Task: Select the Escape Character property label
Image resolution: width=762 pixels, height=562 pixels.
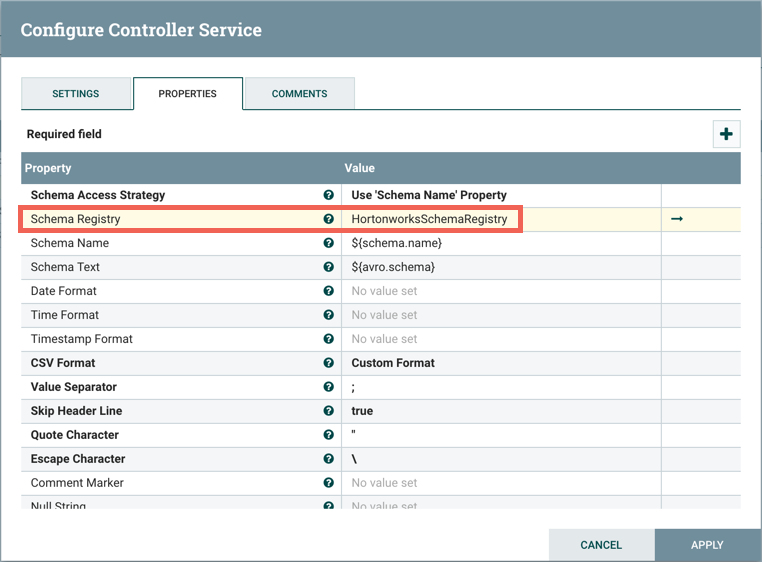Action: click(x=78, y=458)
